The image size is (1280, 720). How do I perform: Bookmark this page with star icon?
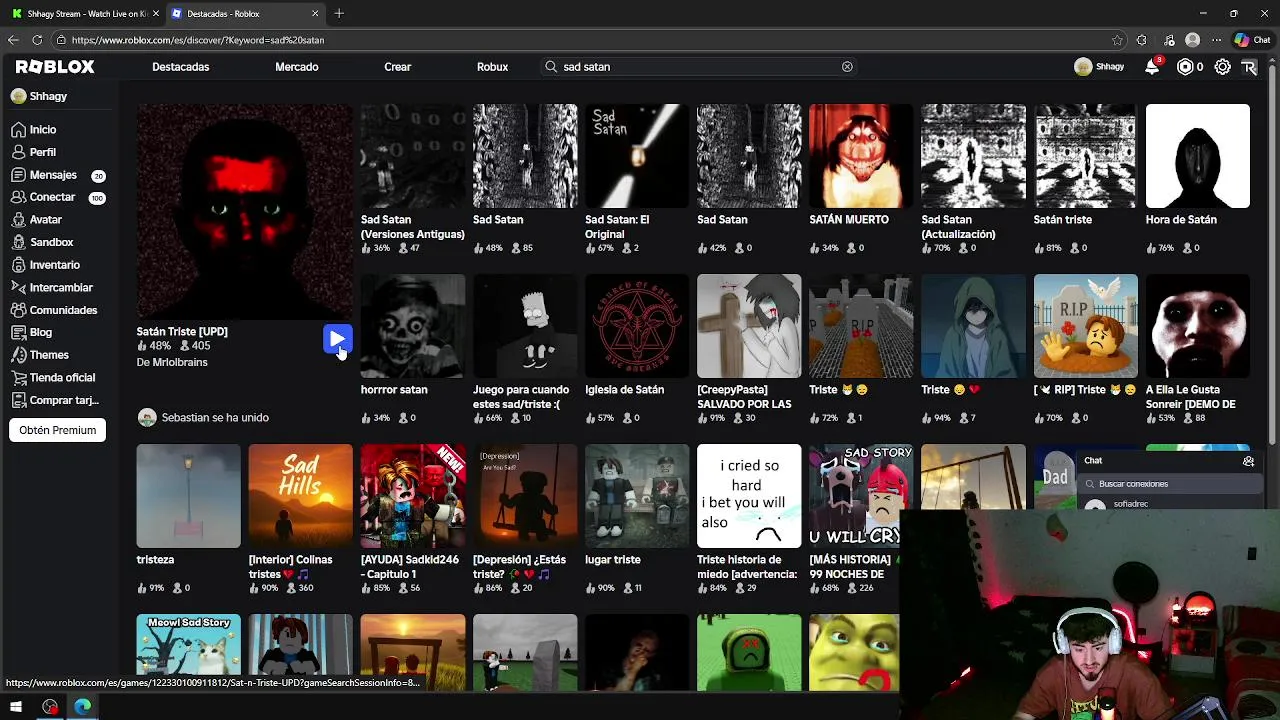pyautogui.click(x=1117, y=40)
